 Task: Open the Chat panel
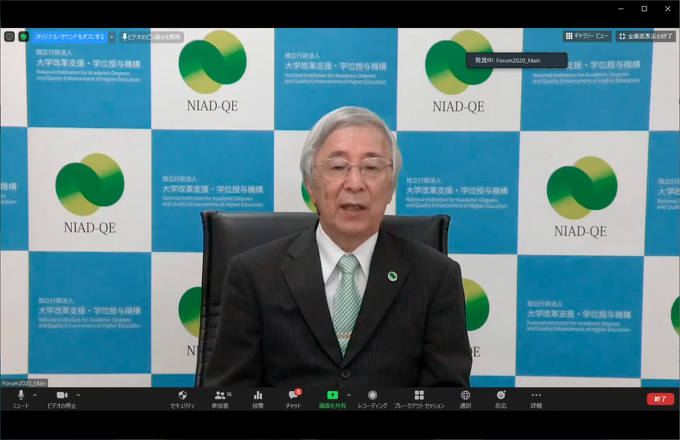point(294,397)
